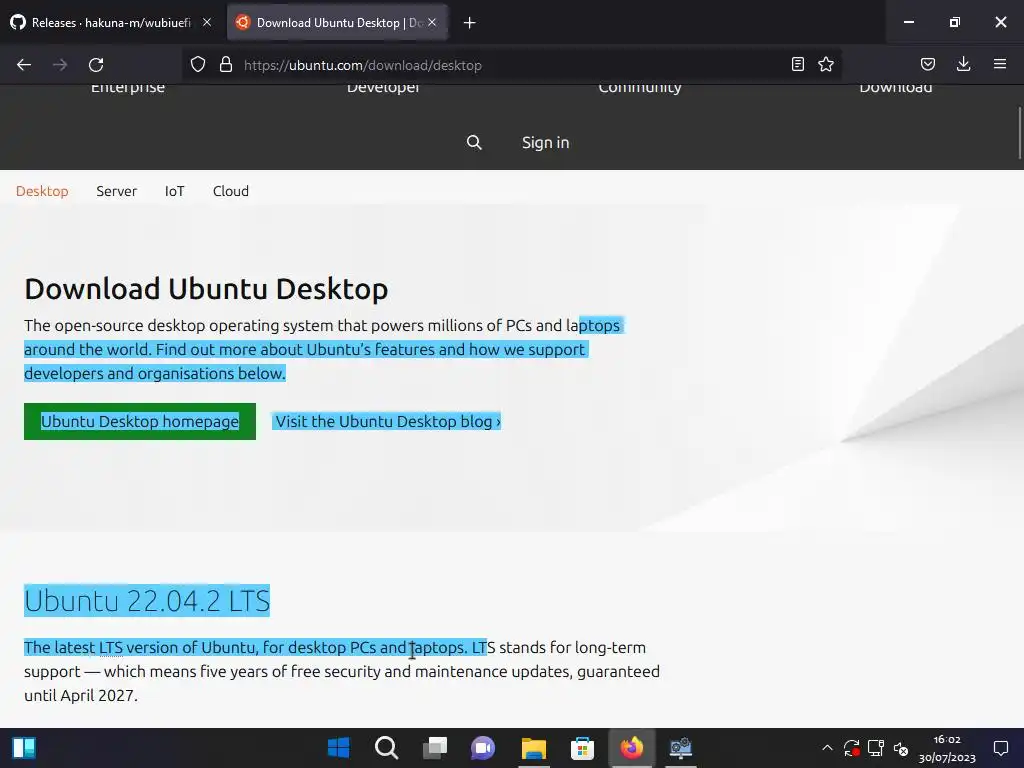Open the Developer navigation menu
This screenshot has width=1024, height=768.
tap(383, 88)
